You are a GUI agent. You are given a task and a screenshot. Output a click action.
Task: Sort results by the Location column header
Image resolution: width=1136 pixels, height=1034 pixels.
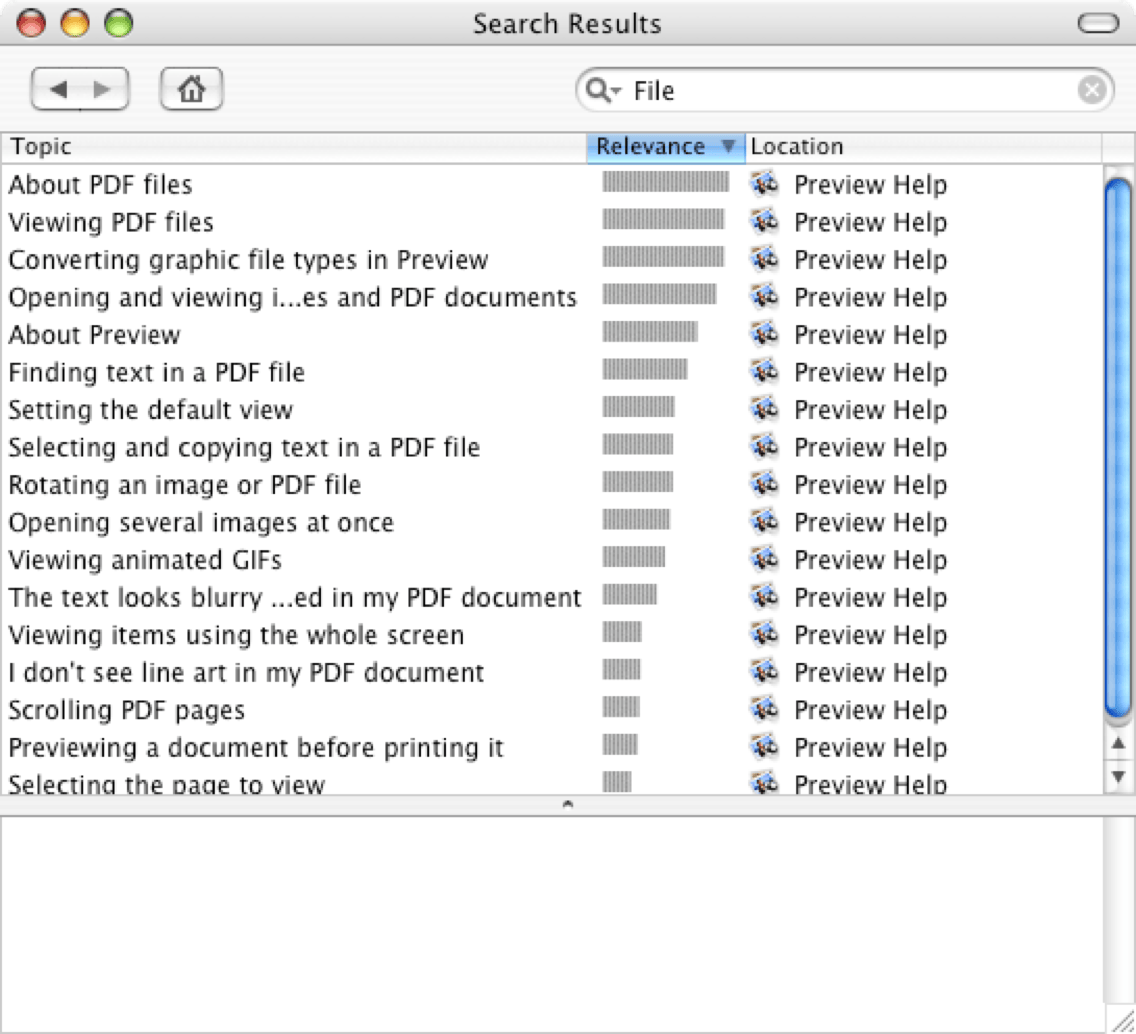tap(923, 147)
